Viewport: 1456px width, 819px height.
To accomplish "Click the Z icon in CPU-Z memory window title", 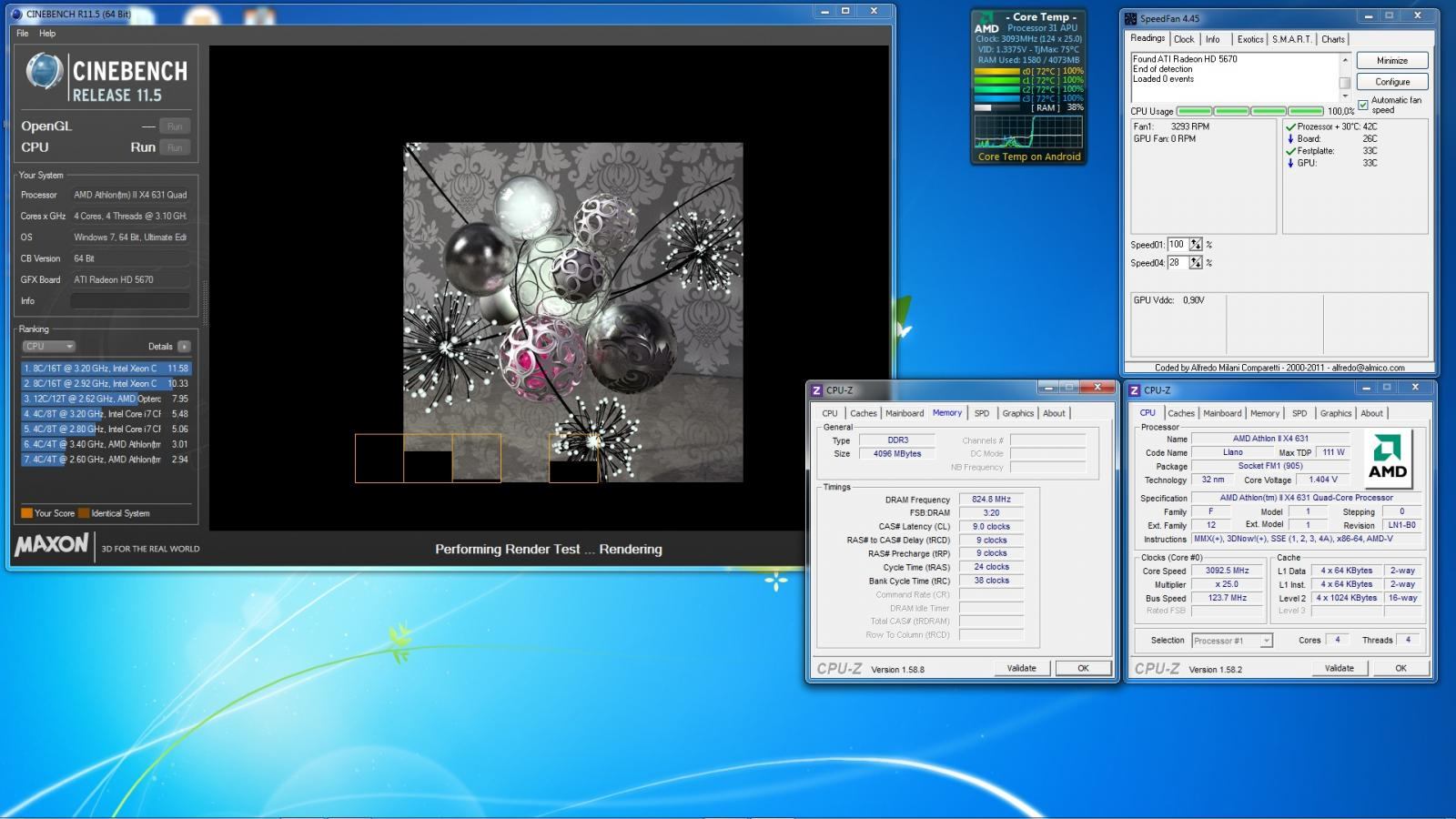I will coord(816,390).
